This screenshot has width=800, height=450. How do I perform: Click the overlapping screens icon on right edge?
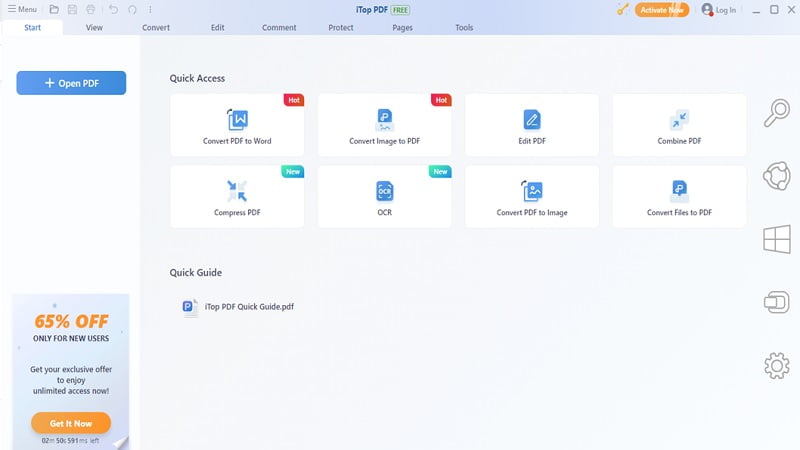[777, 302]
